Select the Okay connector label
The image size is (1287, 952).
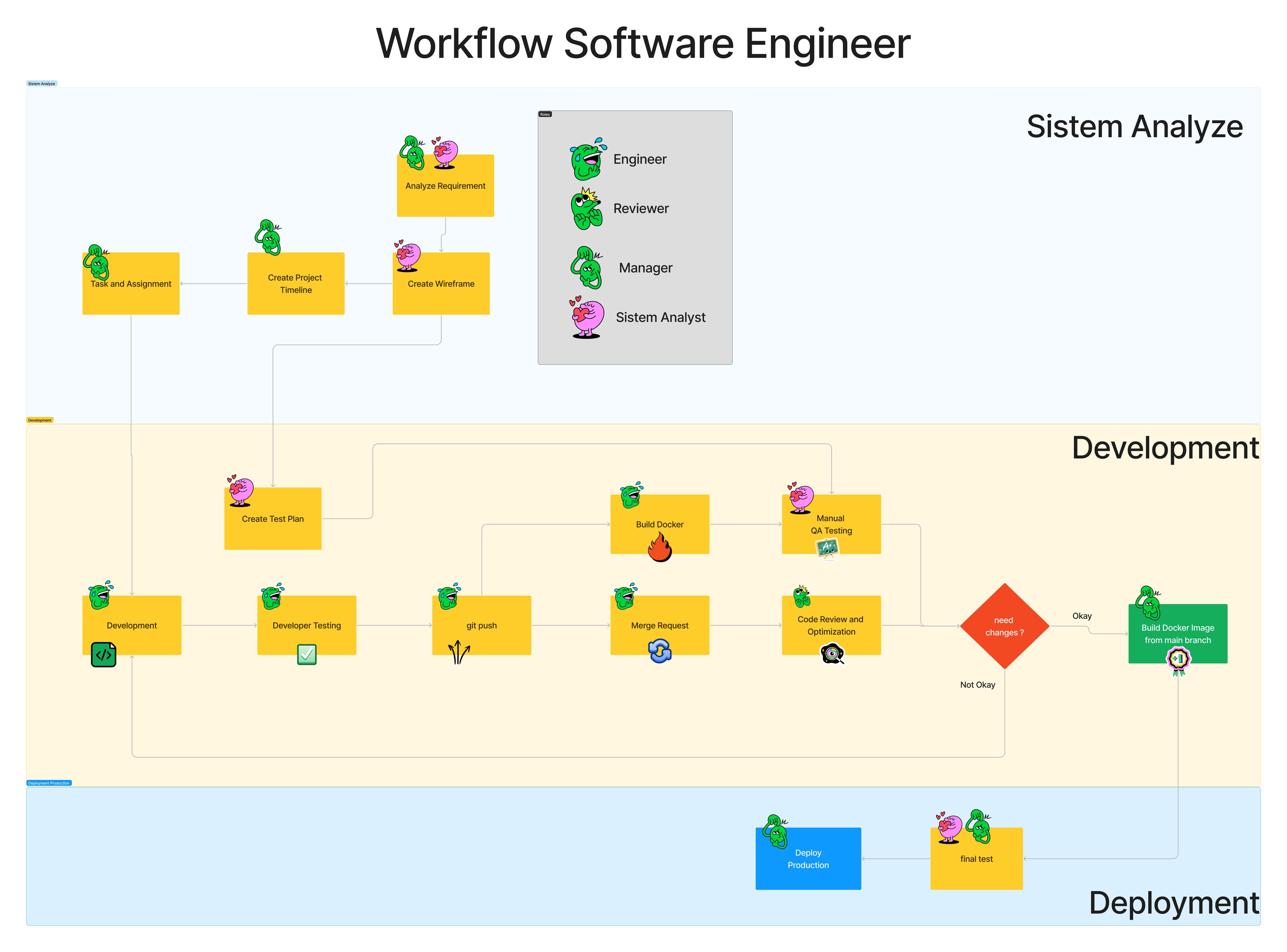pyautogui.click(x=1082, y=616)
